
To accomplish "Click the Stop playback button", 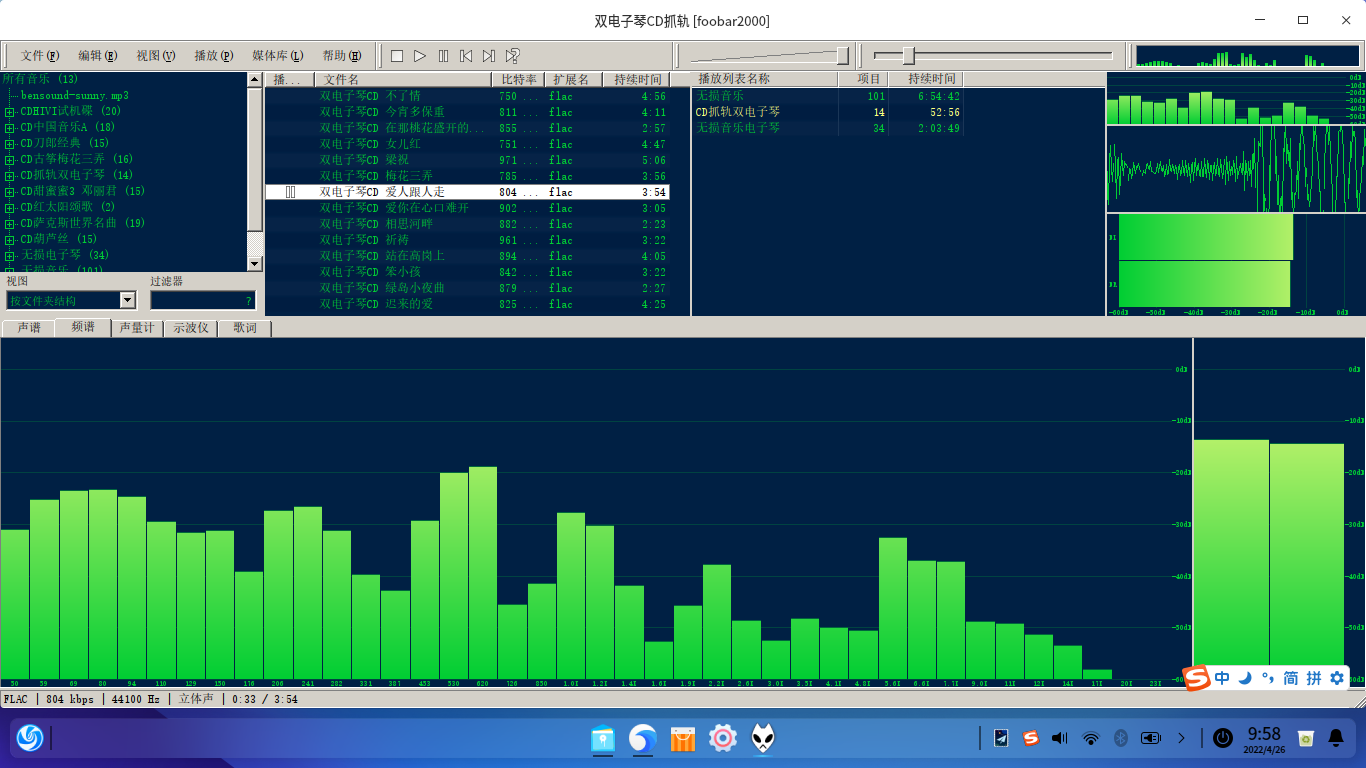I will (x=397, y=56).
